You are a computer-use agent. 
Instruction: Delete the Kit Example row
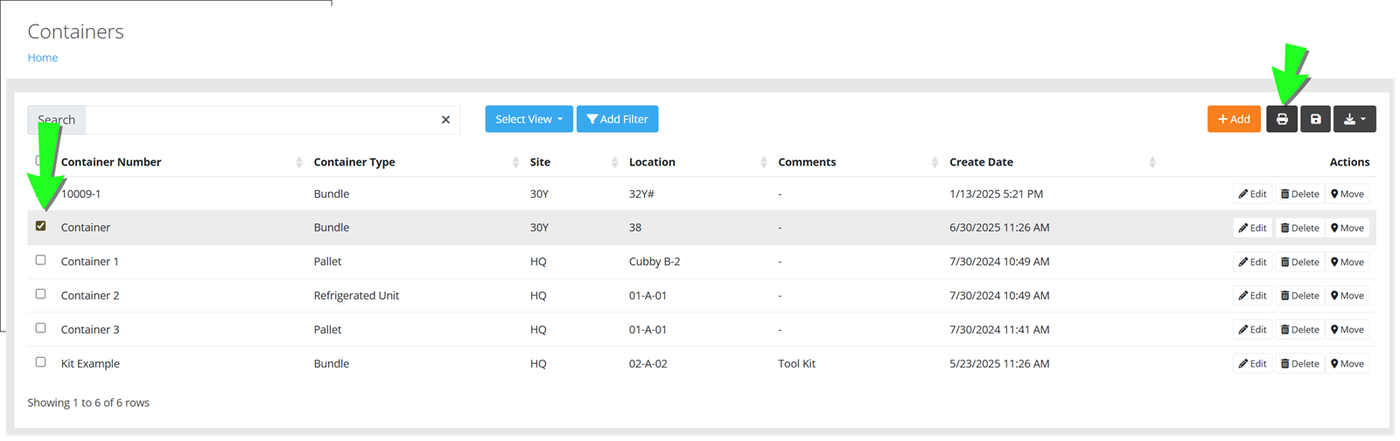pyautogui.click(x=1300, y=364)
